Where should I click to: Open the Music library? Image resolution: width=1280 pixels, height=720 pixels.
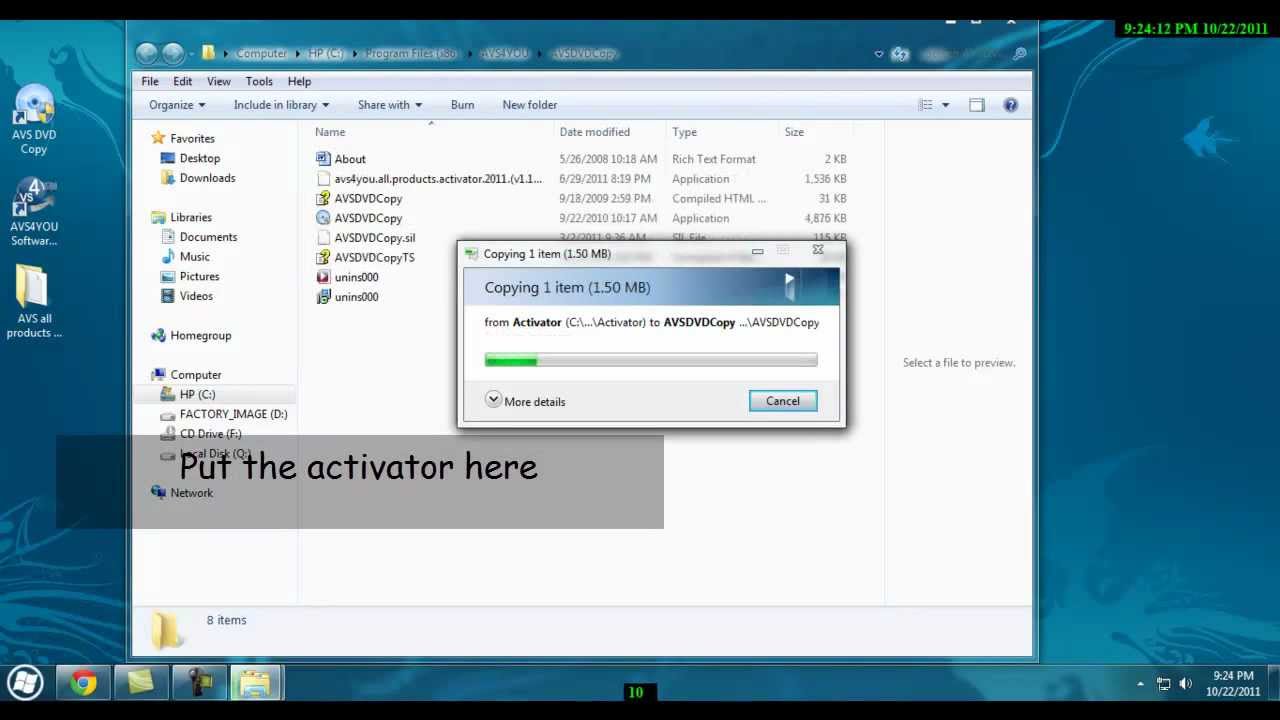tap(195, 257)
